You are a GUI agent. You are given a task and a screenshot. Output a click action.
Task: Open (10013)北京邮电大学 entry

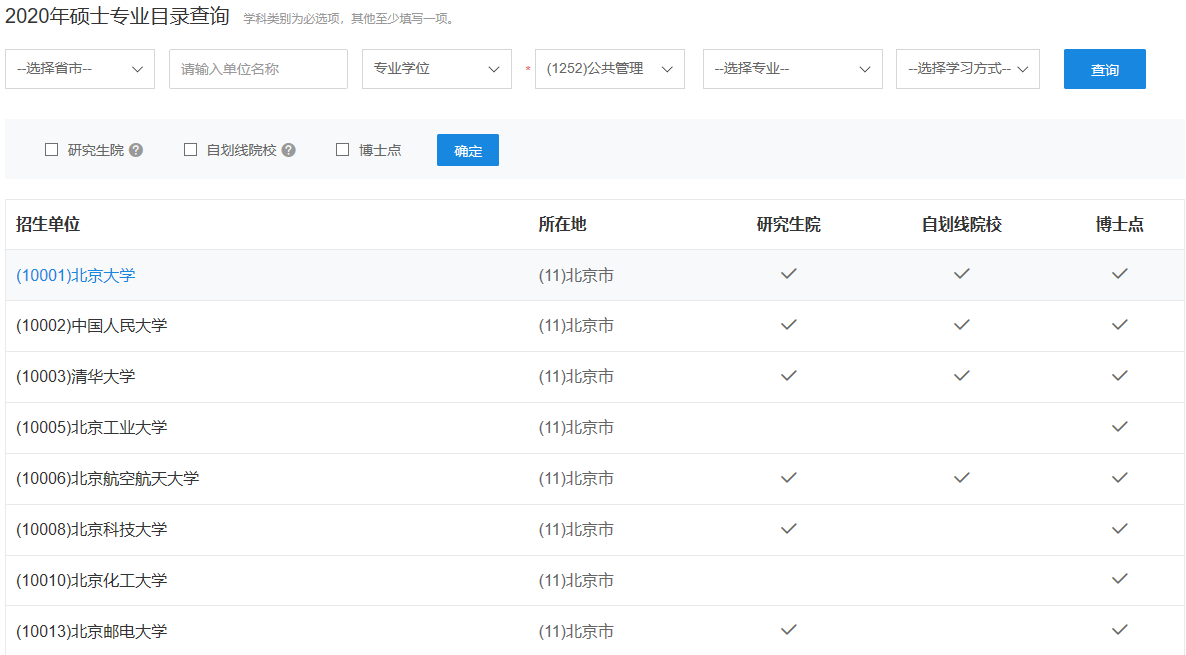tap(92, 631)
